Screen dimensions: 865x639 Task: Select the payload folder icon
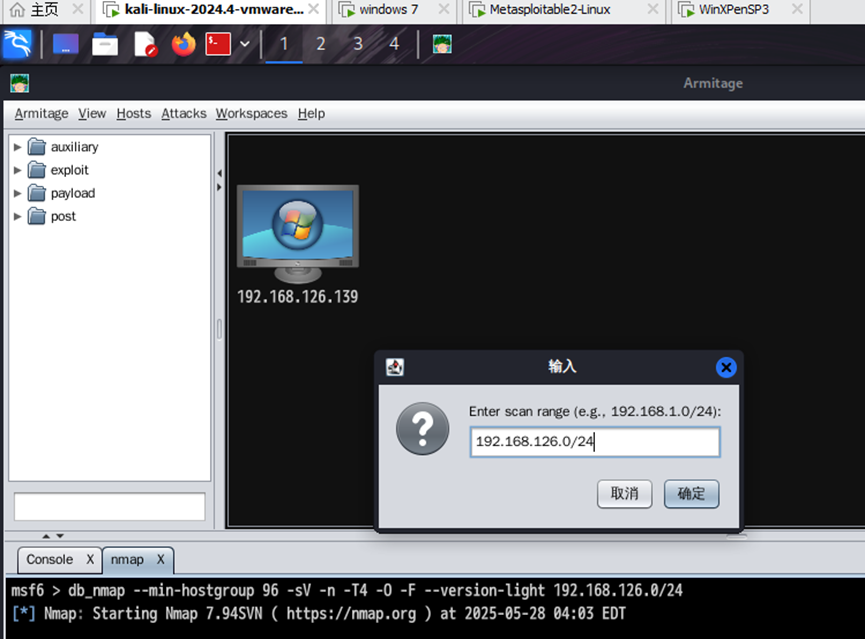click(x=37, y=193)
